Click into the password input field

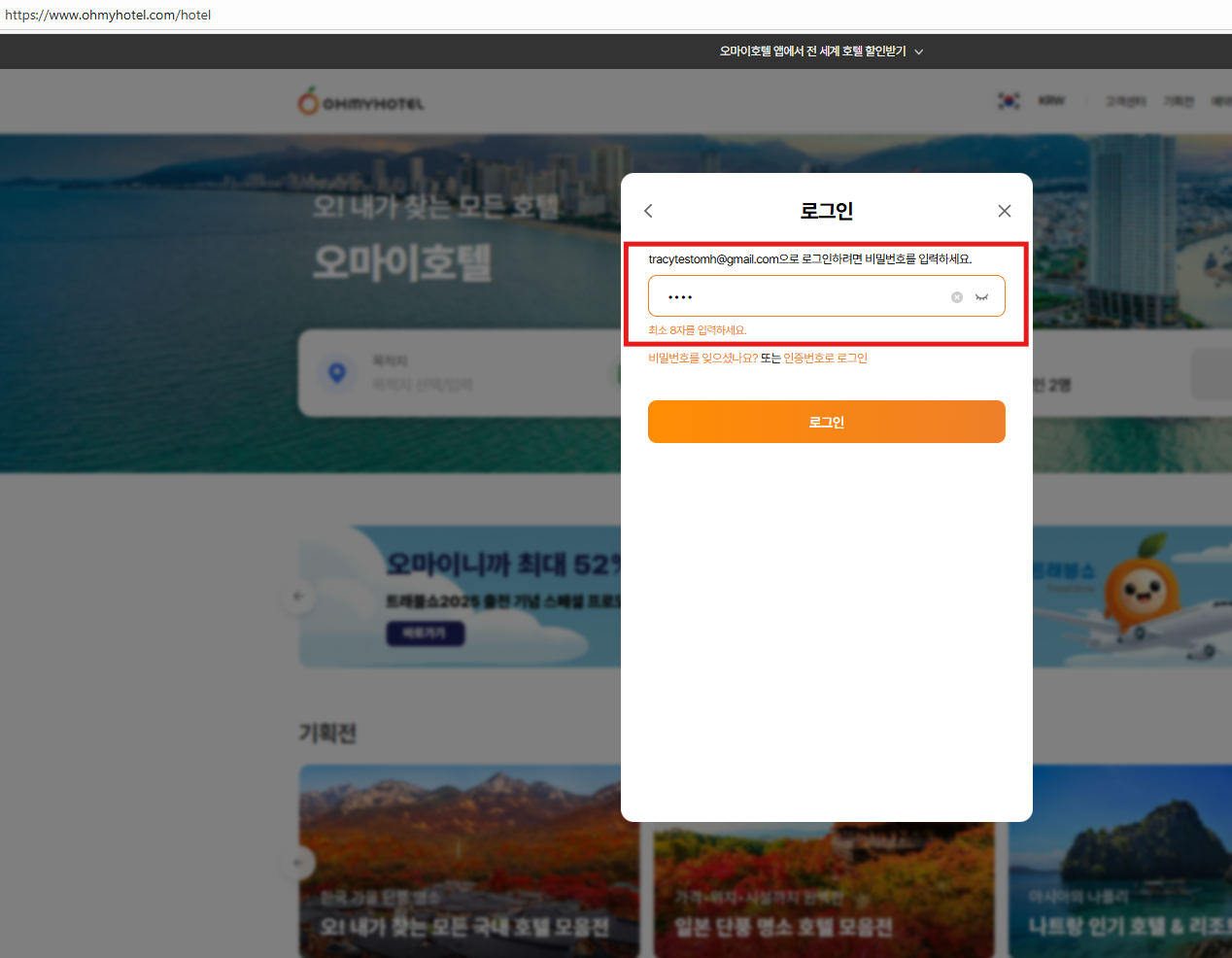827,296
